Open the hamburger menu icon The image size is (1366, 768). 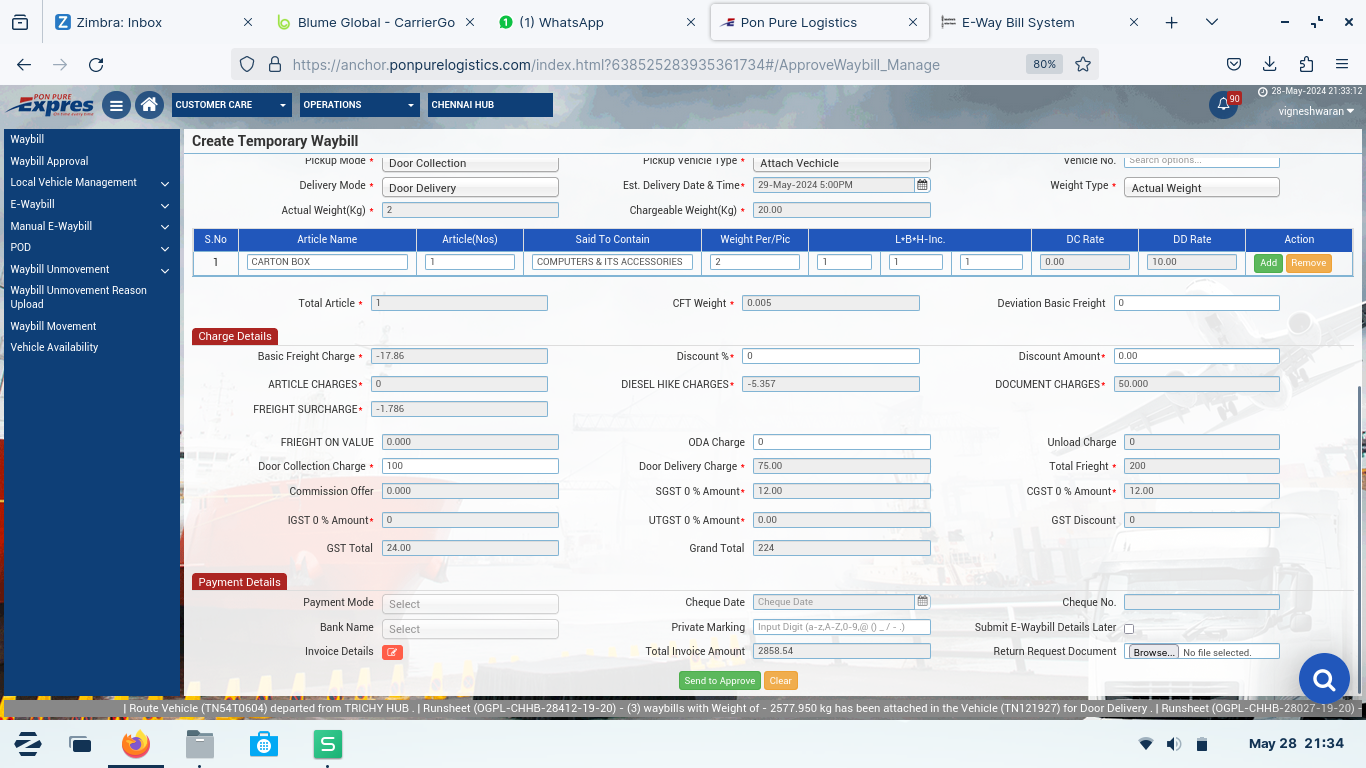[116, 105]
